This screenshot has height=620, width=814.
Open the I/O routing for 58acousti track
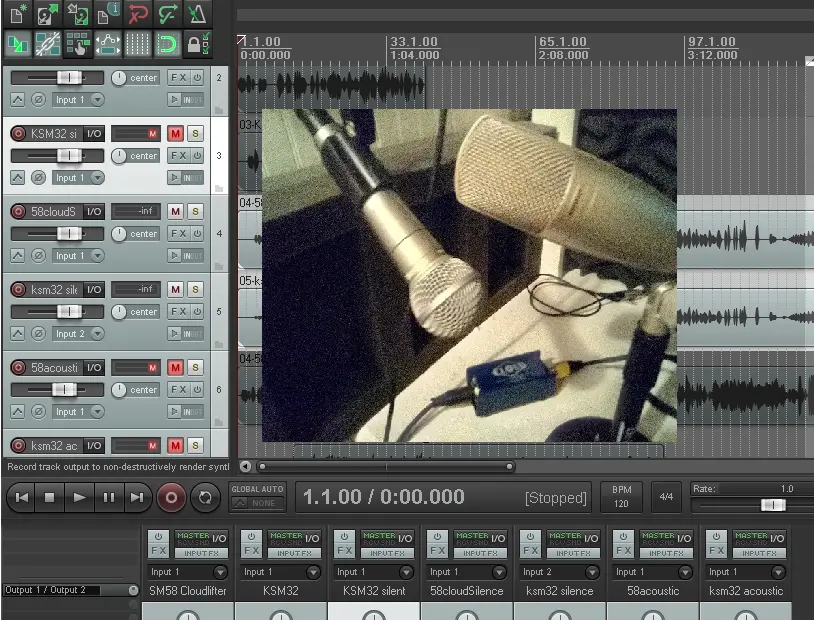(x=94, y=367)
